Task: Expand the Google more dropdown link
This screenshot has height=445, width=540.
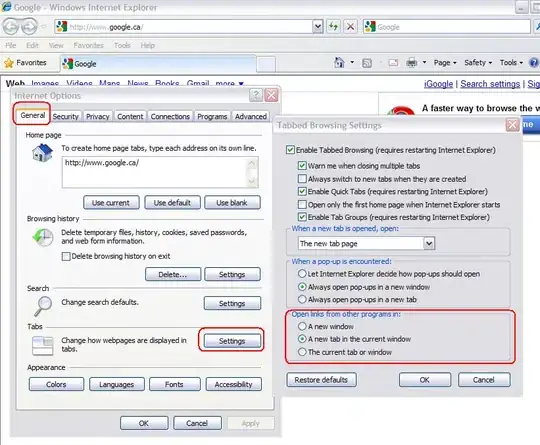Action: (x=230, y=84)
